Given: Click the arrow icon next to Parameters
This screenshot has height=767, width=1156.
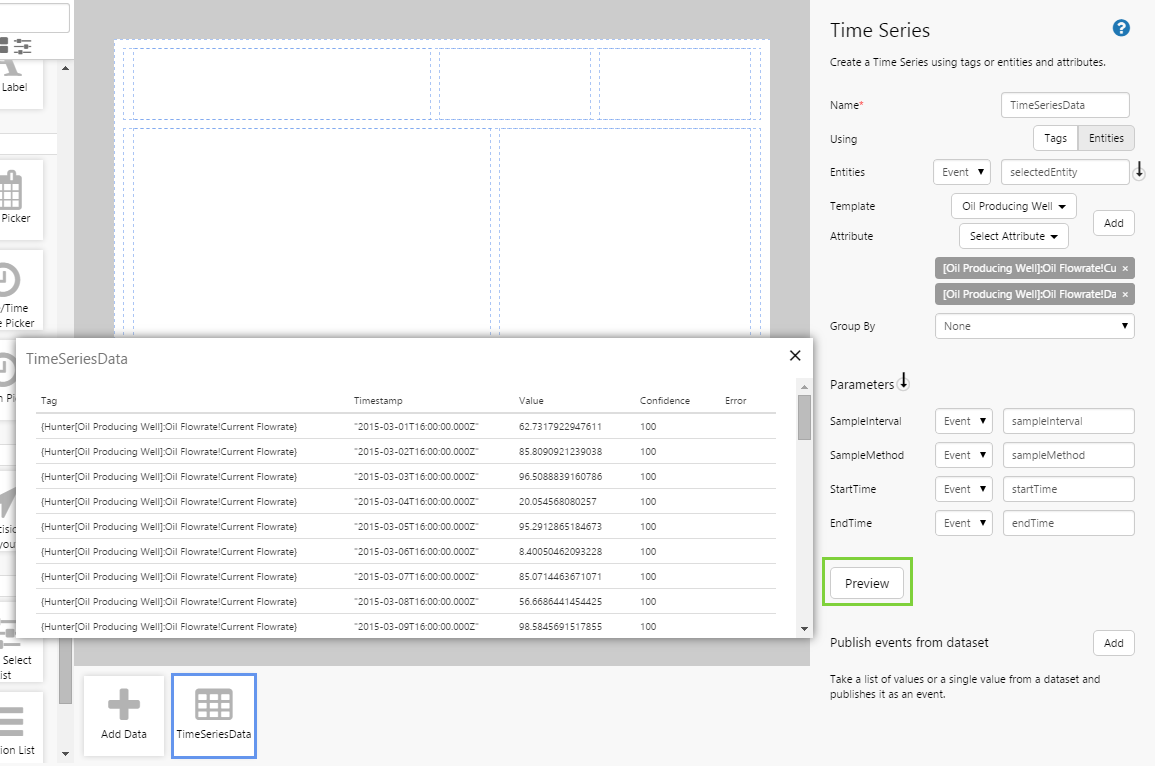Looking at the screenshot, I should pos(904,382).
